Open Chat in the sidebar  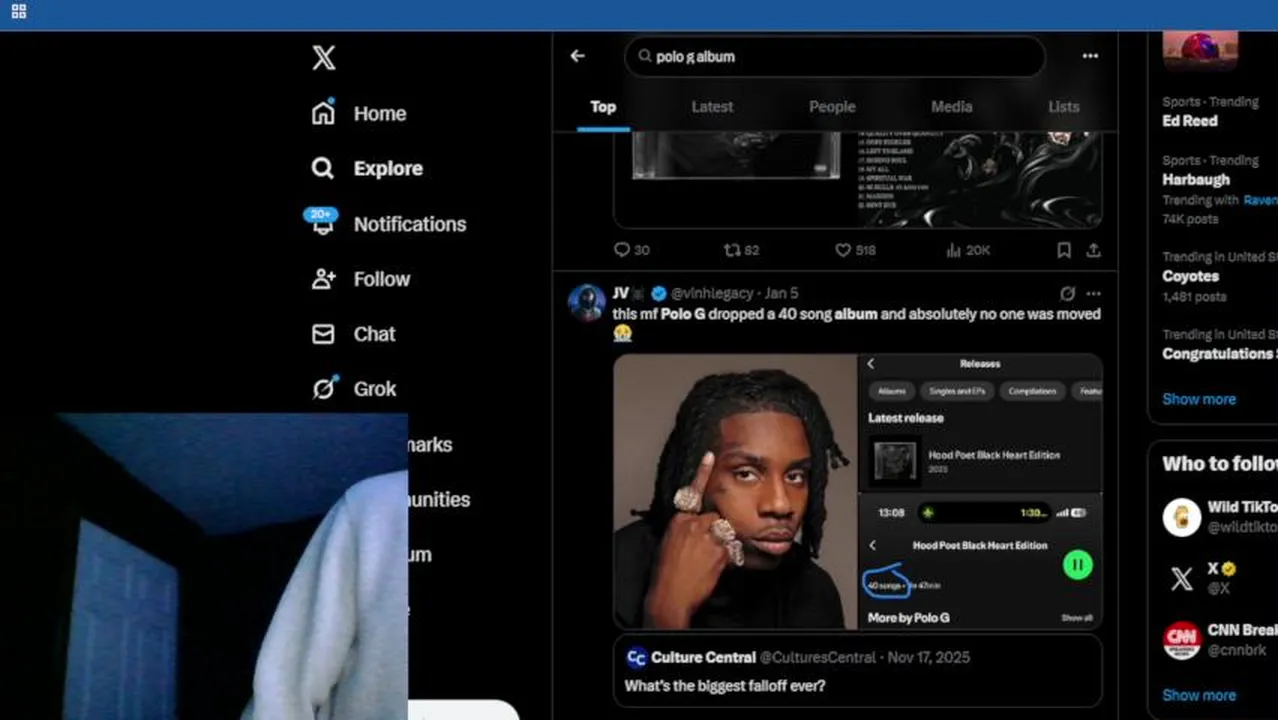click(x=375, y=334)
